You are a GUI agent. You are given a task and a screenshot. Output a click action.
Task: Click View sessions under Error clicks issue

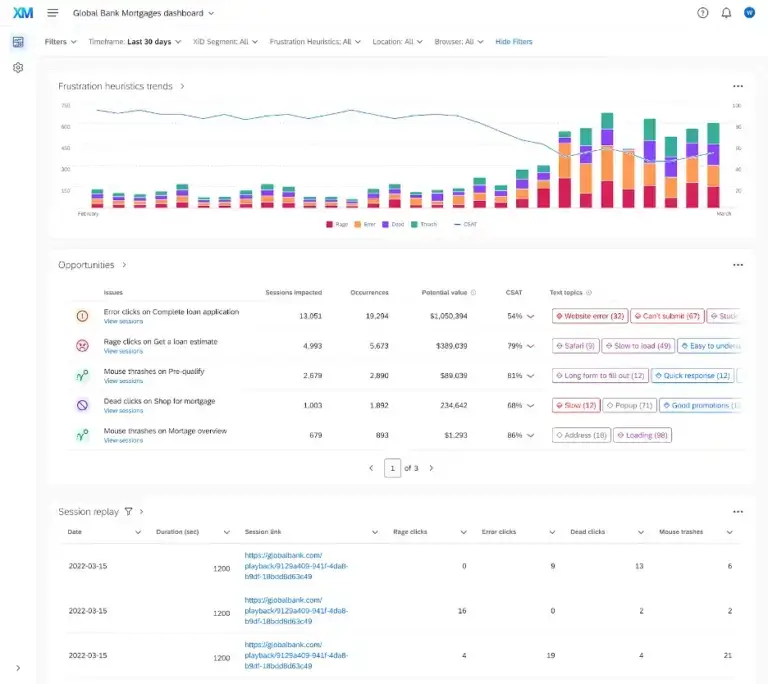[x=123, y=322]
